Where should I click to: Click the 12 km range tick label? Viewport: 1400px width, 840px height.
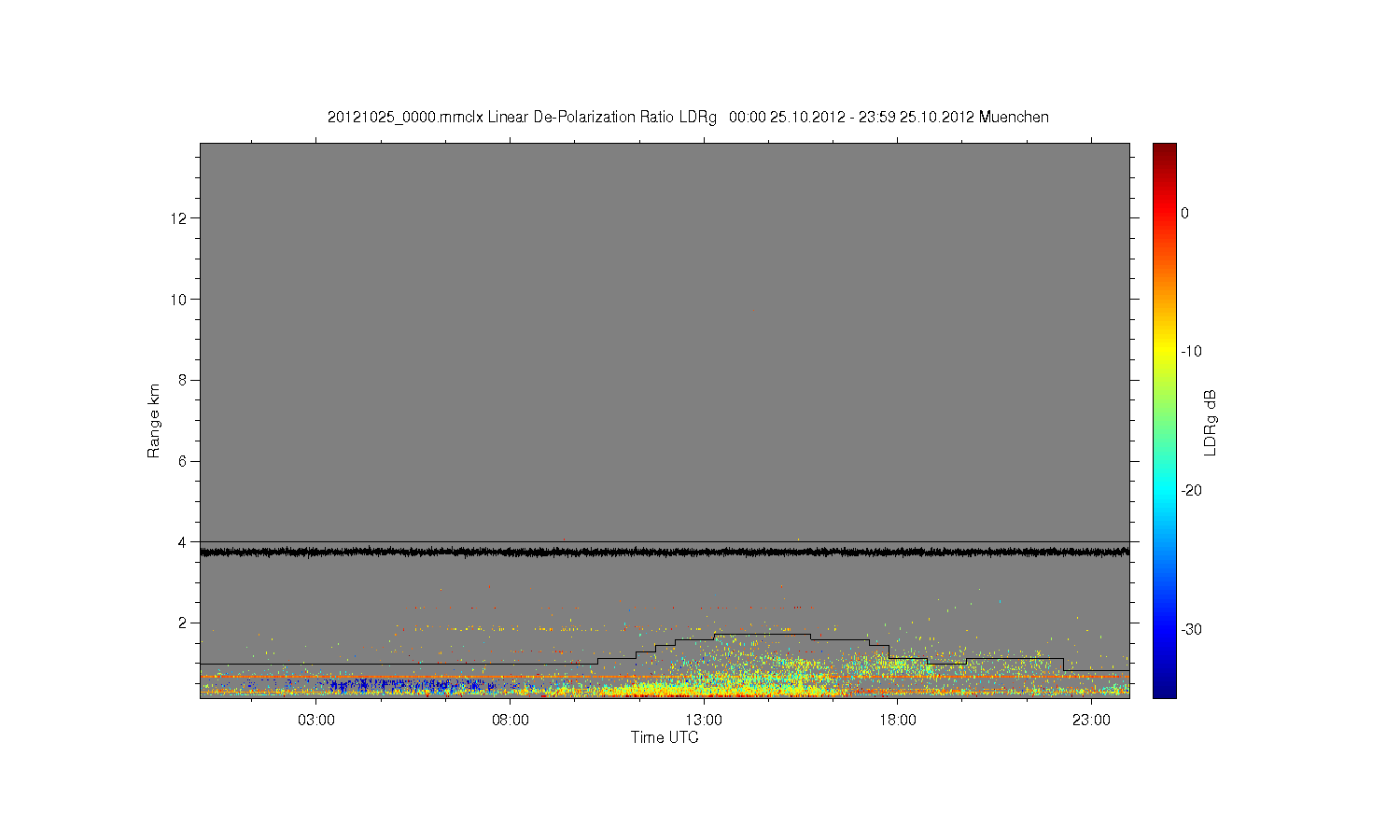pyautogui.click(x=179, y=218)
